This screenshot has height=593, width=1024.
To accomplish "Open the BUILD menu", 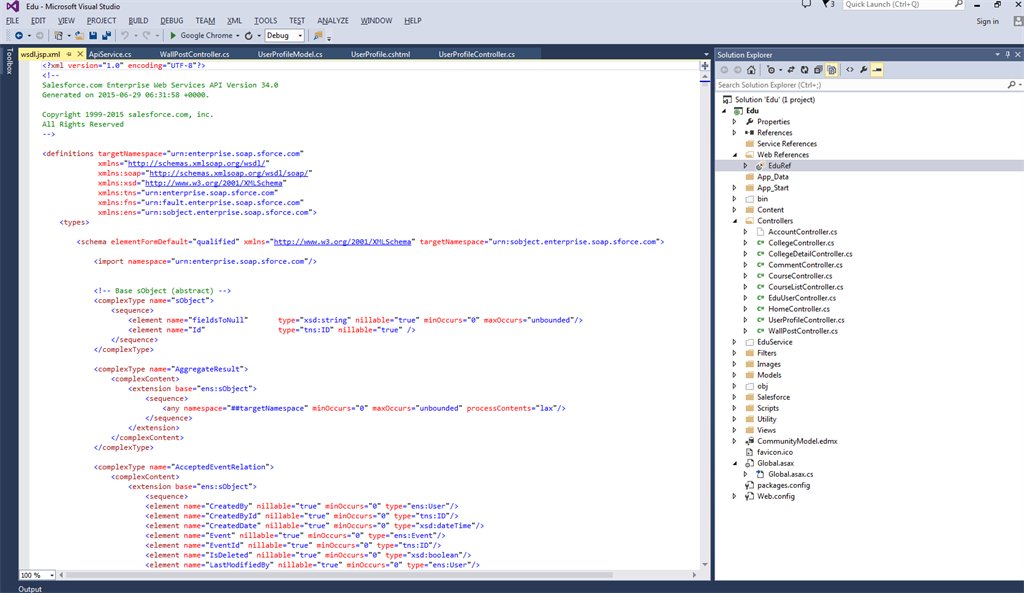I will coord(138,20).
